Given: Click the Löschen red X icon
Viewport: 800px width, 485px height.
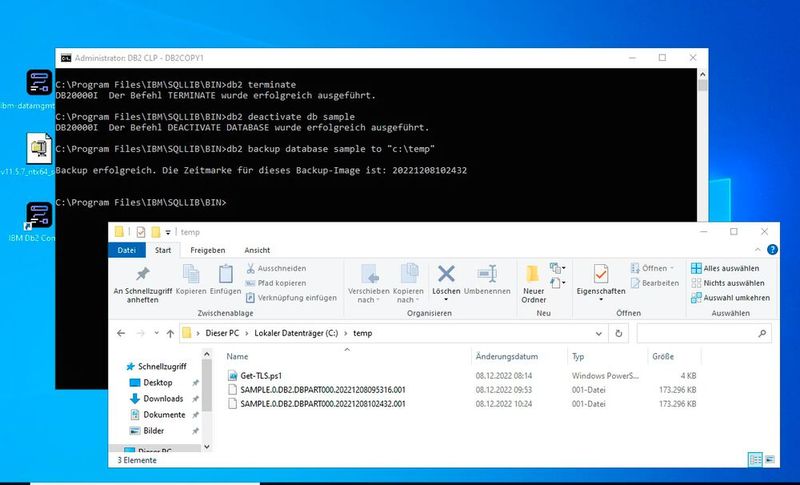Looking at the screenshot, I should coord(446,274).
